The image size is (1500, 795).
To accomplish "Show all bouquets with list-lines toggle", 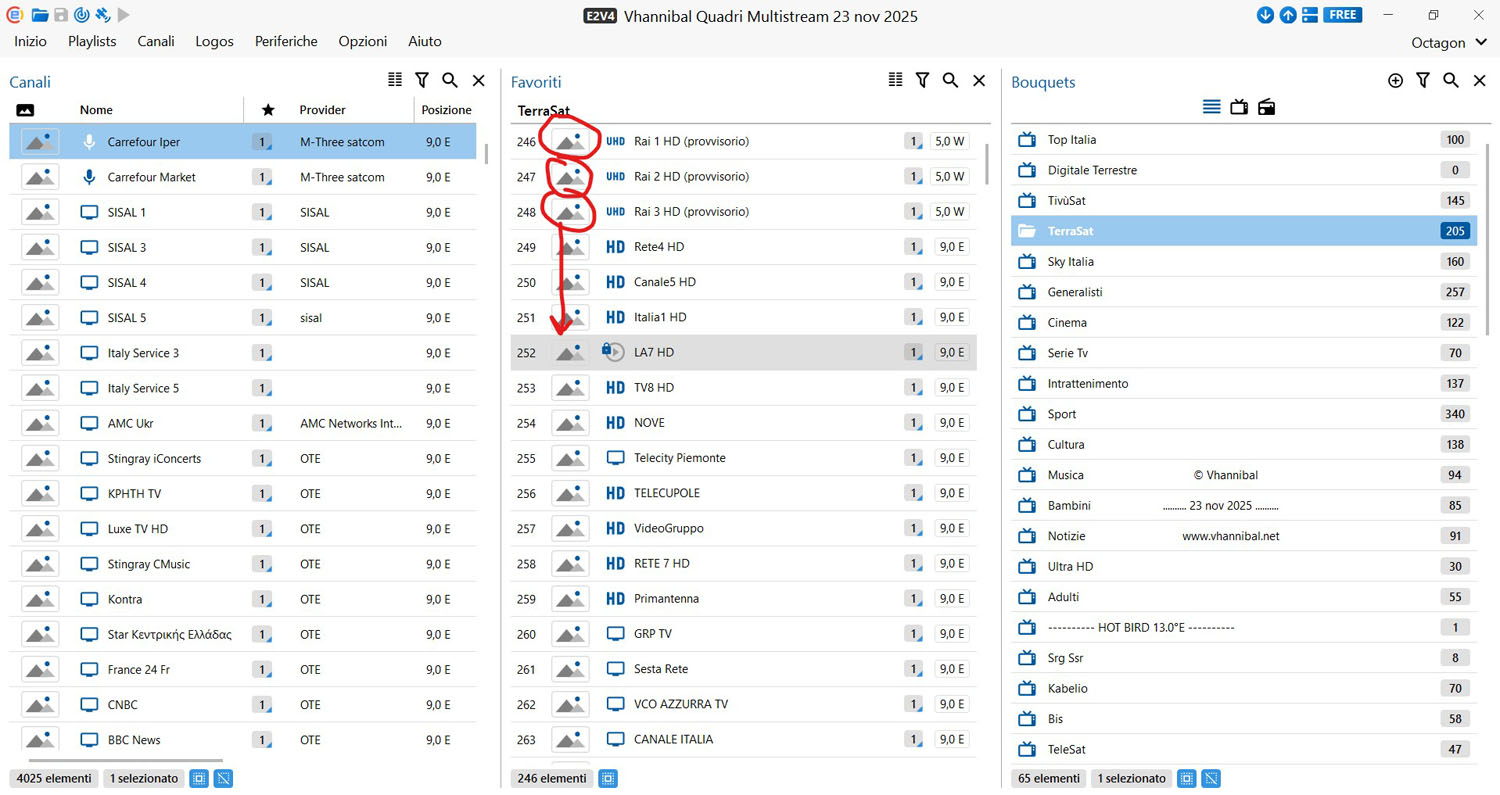I will pos(1211,107).
